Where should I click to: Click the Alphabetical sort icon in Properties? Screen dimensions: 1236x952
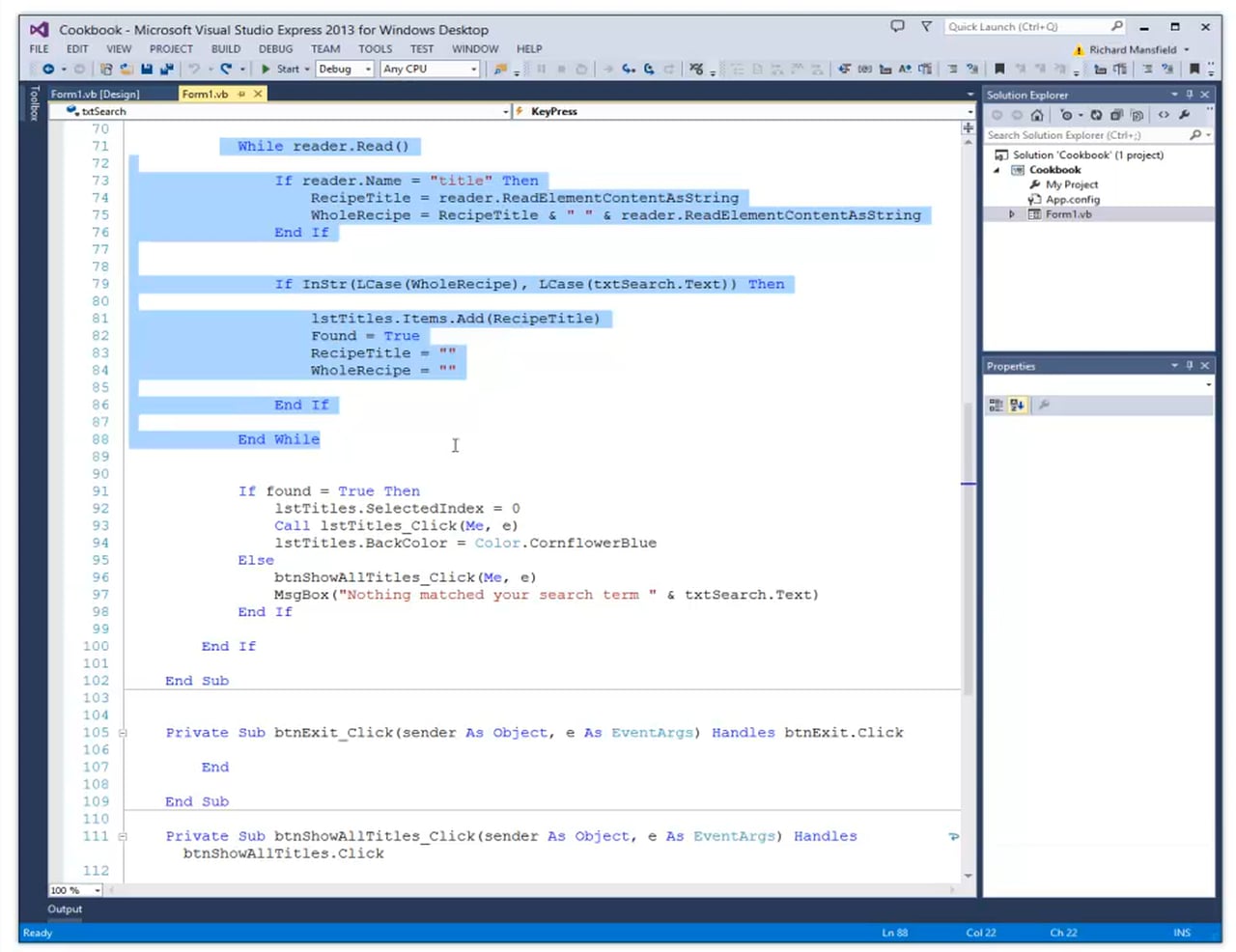[x=1017, y=406]
